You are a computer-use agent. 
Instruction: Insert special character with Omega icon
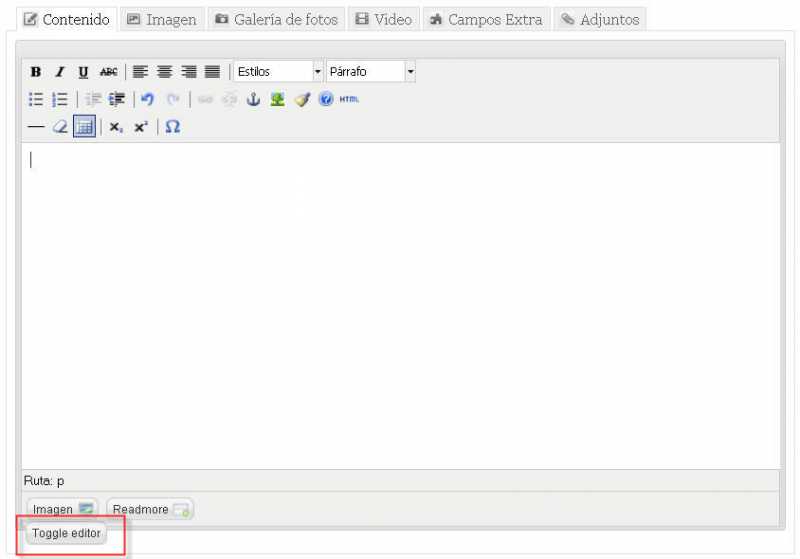pyautogui.click(x=172, y=127)
